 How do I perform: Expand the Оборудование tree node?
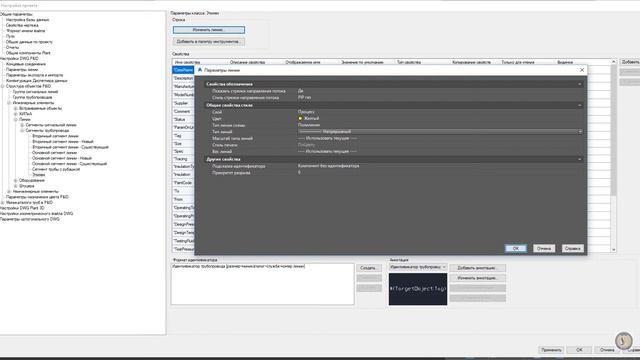(16, 180)
